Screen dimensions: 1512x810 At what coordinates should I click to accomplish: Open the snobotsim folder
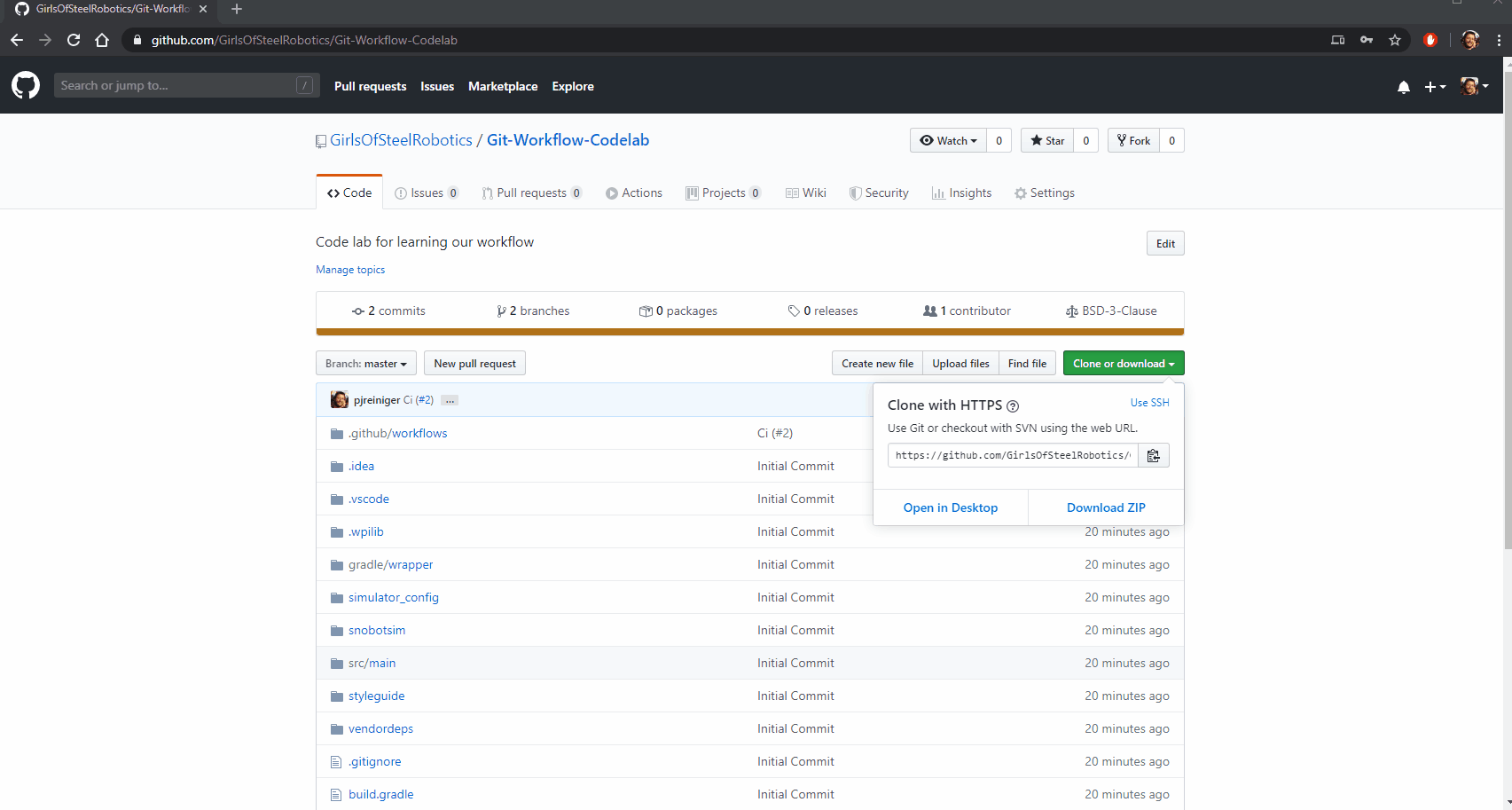click(377, 630)
